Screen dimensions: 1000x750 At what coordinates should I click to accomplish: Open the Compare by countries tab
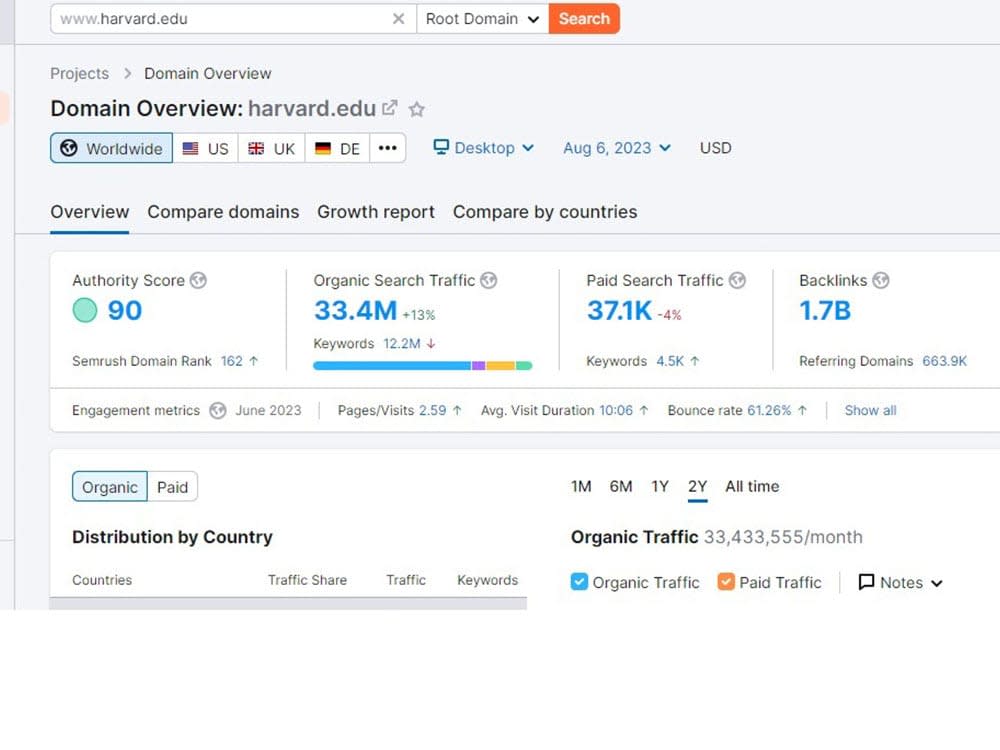point(545,212)
